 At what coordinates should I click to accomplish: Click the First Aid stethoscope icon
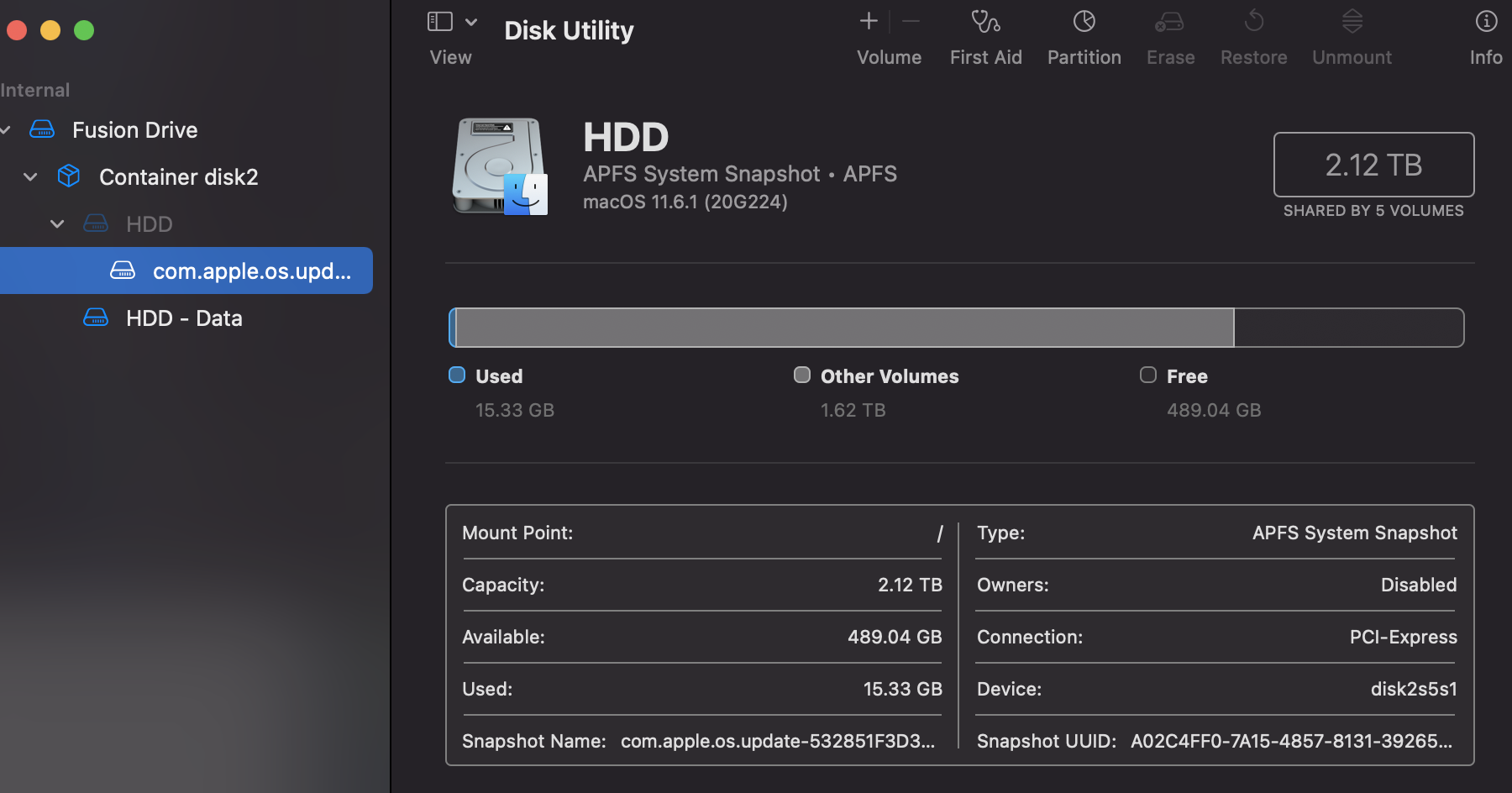(x=985, y=22)
